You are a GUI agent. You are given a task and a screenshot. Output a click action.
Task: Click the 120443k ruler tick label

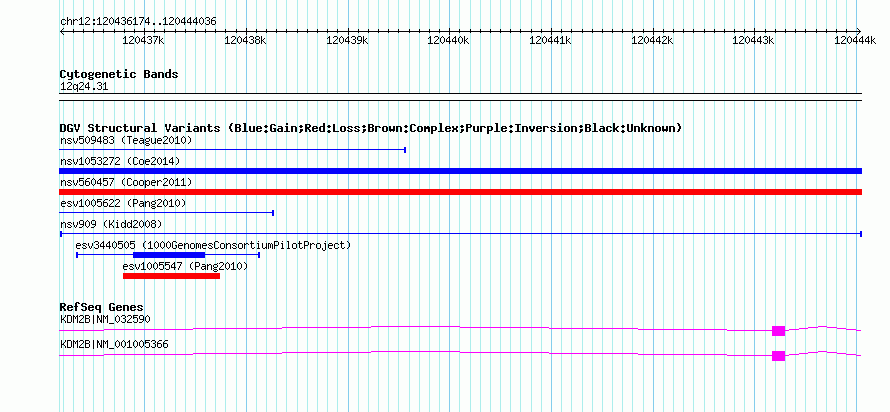754,40
